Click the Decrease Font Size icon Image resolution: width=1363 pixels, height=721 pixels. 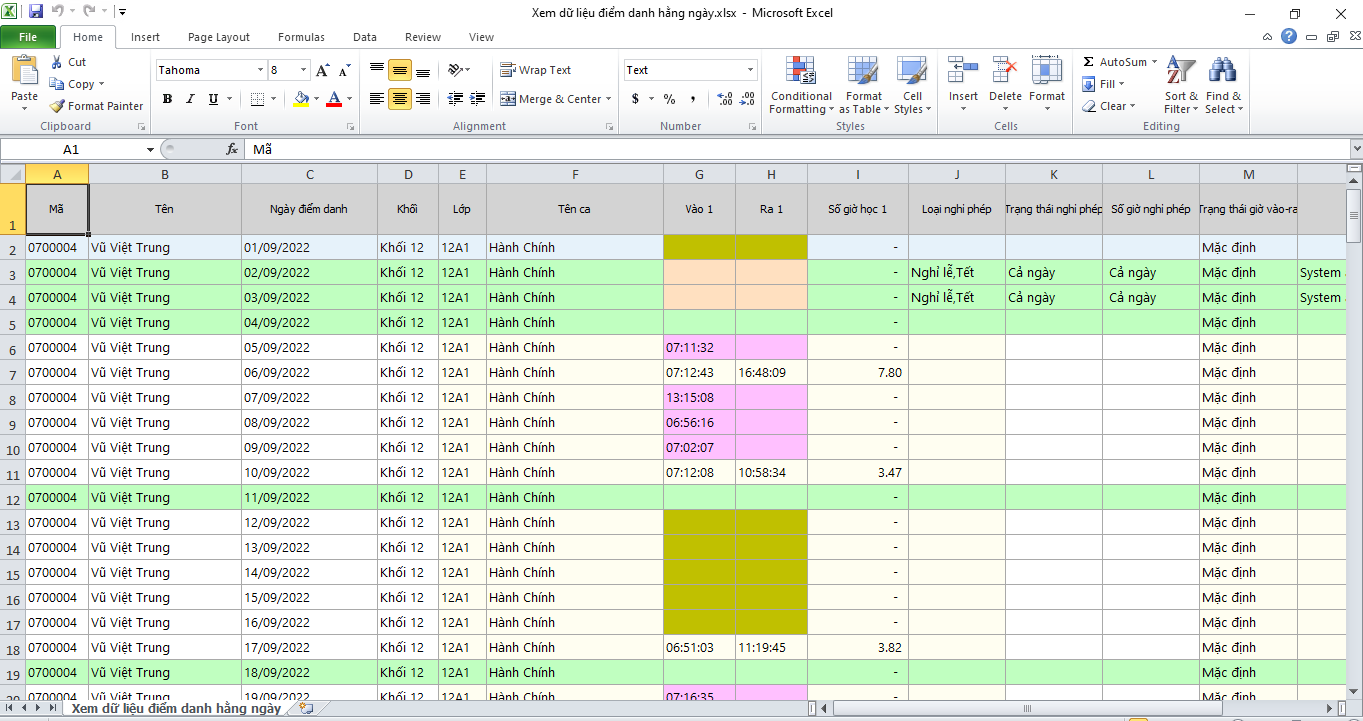tap(344, 70)
